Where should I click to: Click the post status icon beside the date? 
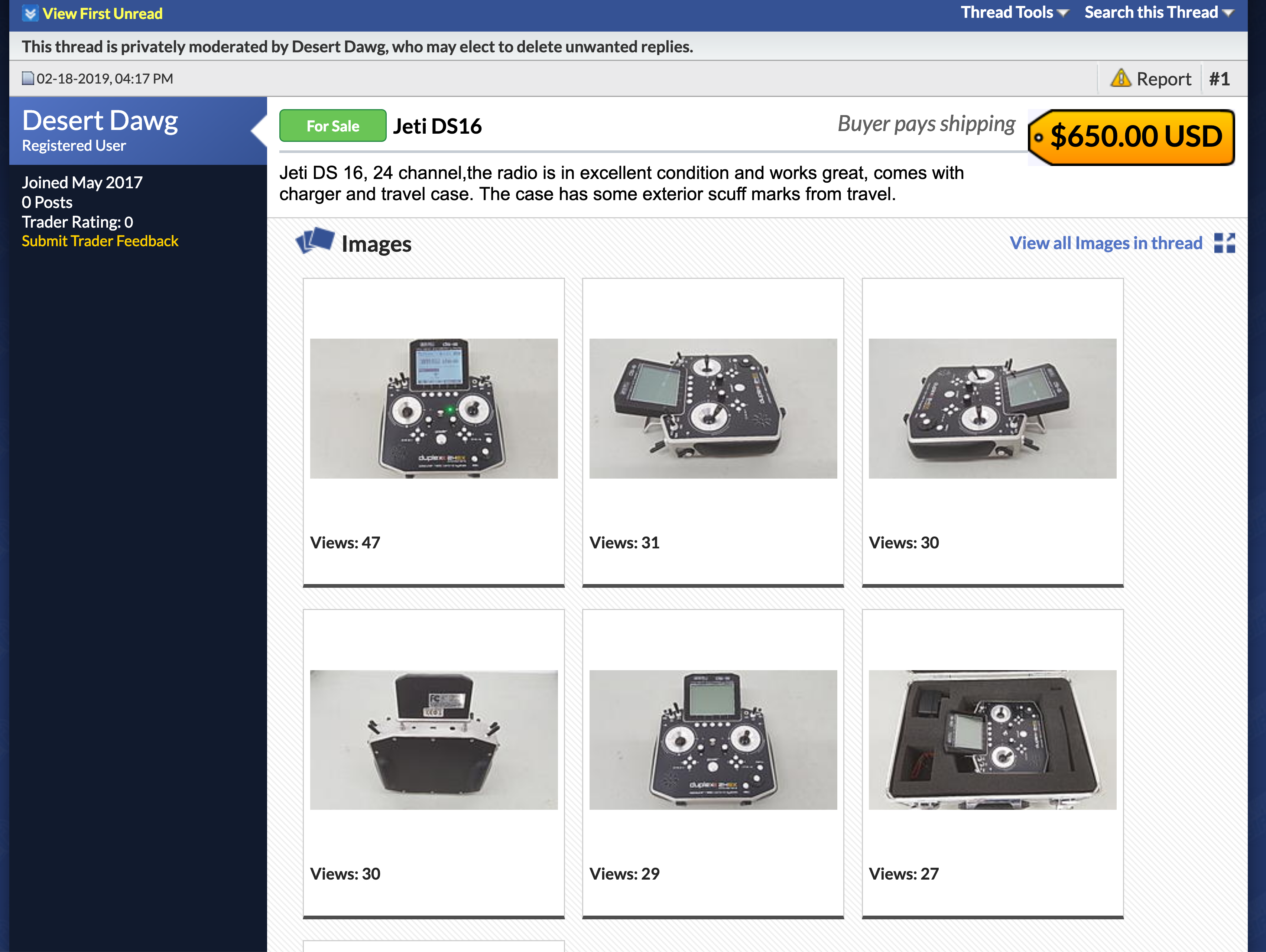click(x=27, y=78)
